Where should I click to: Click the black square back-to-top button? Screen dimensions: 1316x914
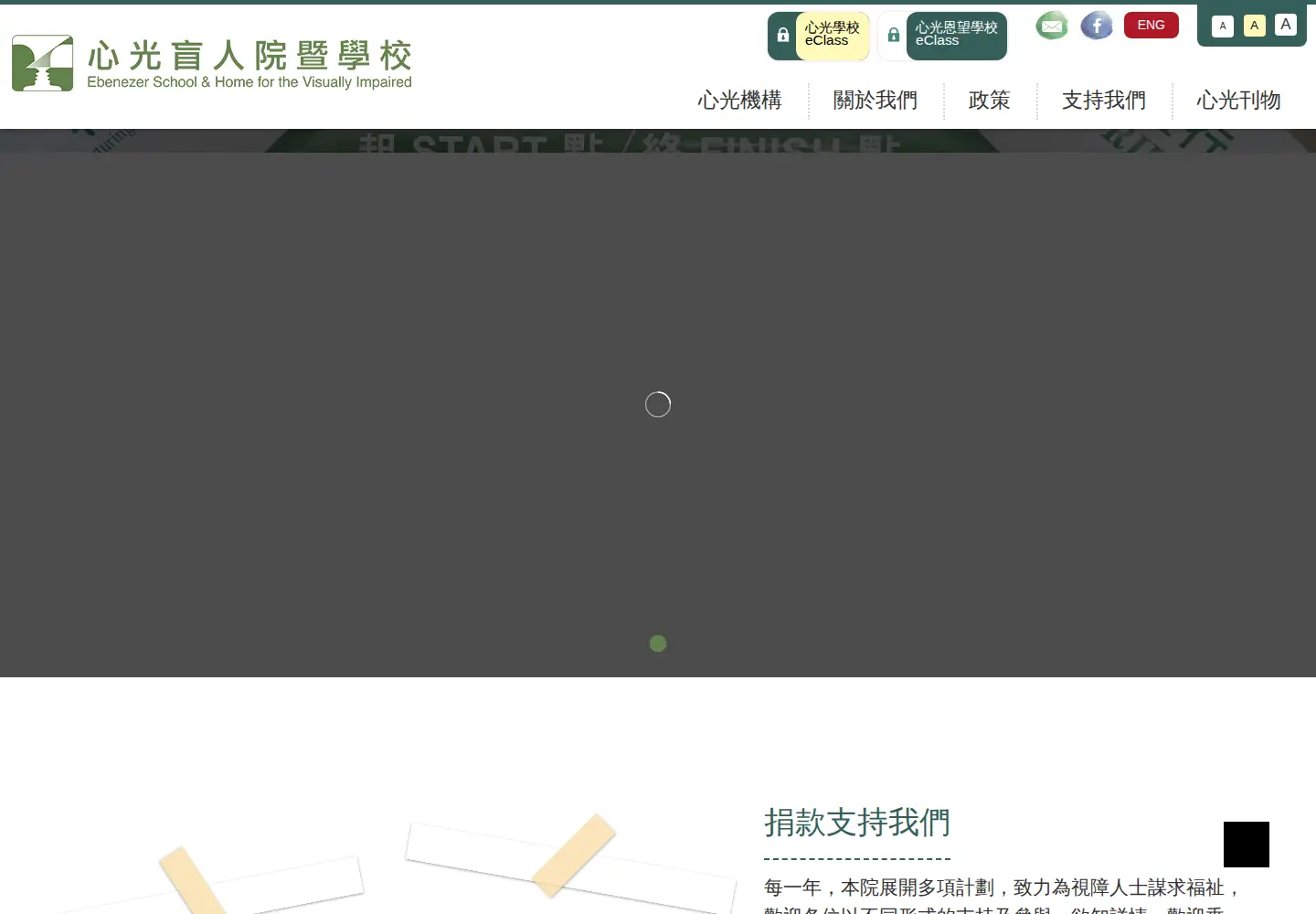pos(1247,845)
